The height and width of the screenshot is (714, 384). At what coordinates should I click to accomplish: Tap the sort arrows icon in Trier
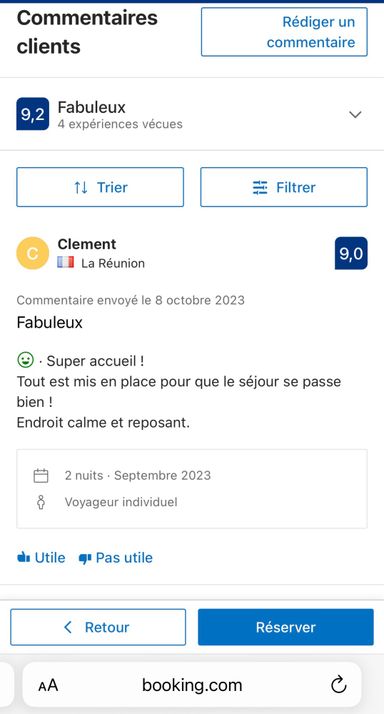pos(81,187)
